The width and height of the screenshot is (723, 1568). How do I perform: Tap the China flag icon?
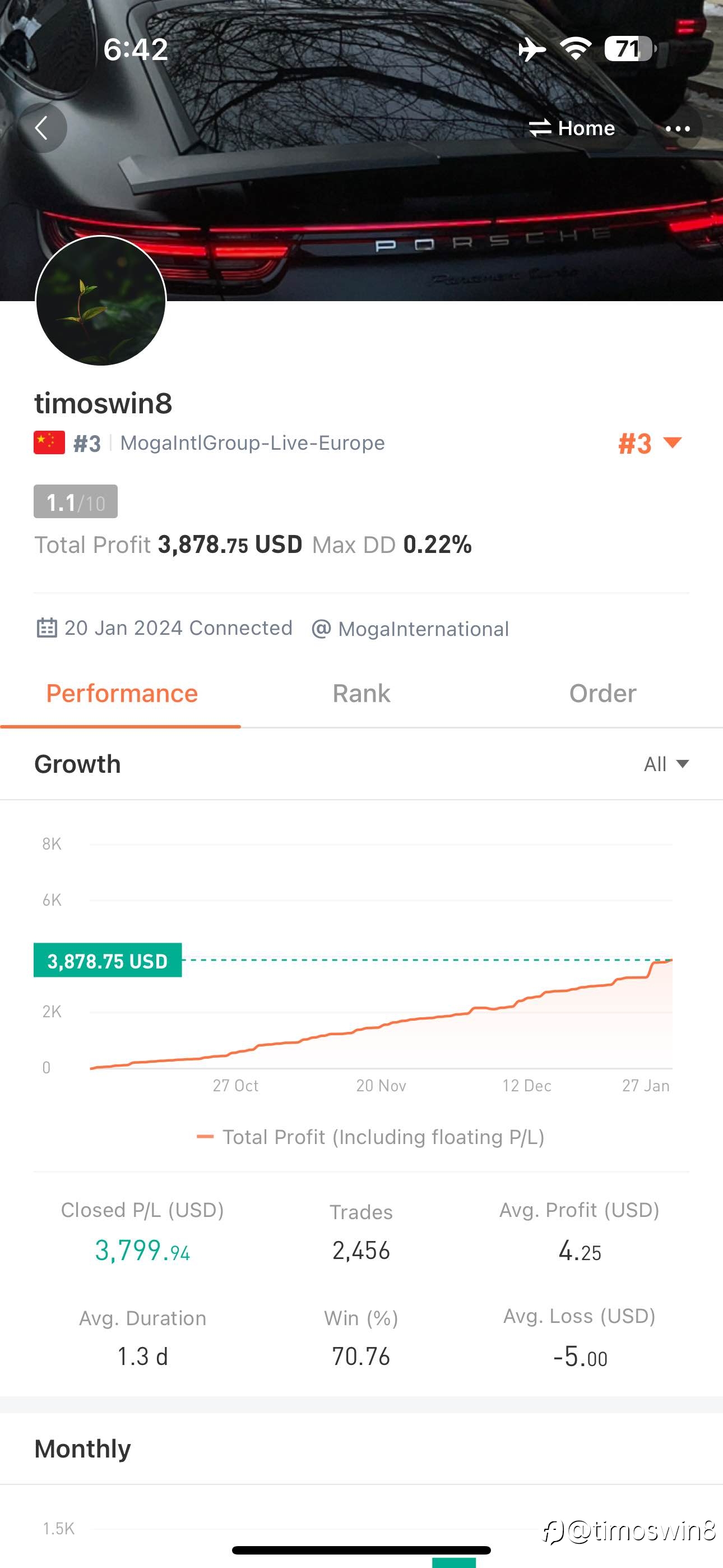coord(49,442)
